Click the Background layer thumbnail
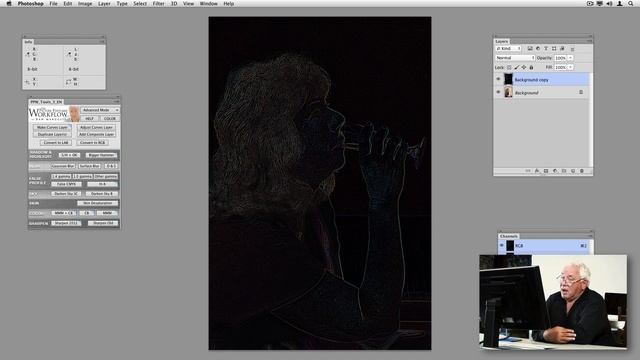This screenshot has height=360, width=640. (508, 92)
